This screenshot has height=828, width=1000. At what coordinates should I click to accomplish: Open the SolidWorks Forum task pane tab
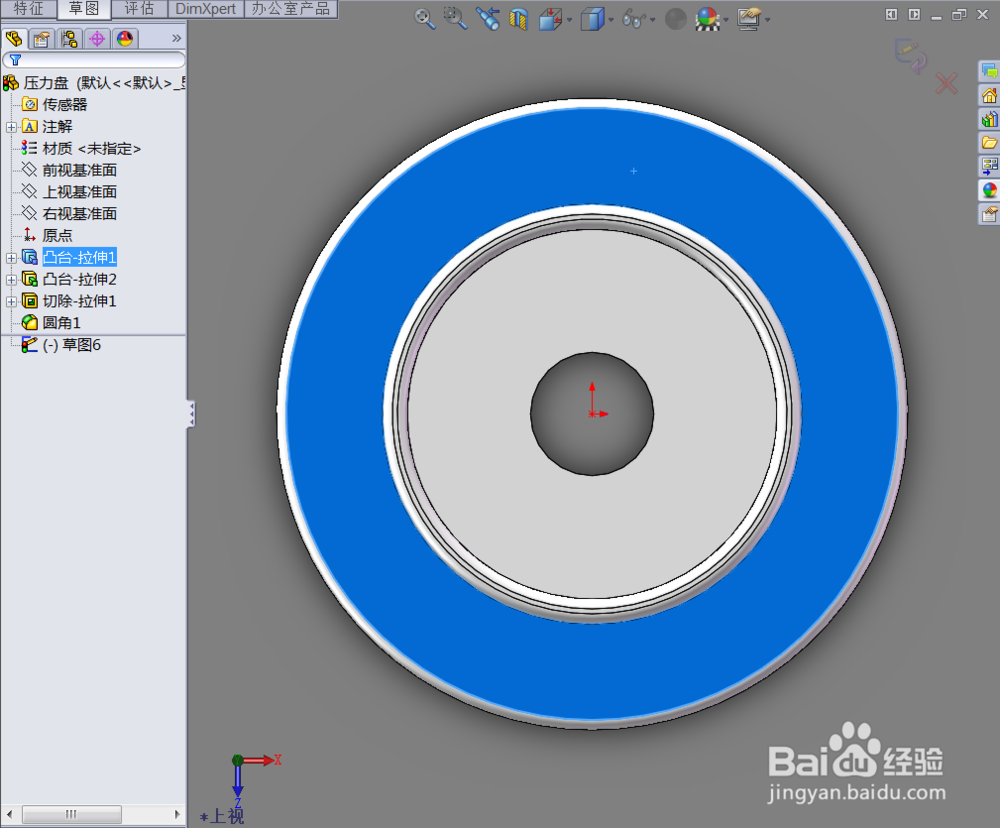(x=989, y=71)
